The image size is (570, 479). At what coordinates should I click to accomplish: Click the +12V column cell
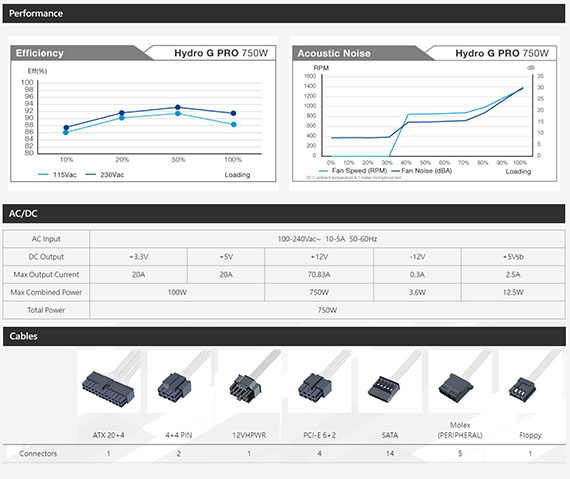tap(319, 257)
